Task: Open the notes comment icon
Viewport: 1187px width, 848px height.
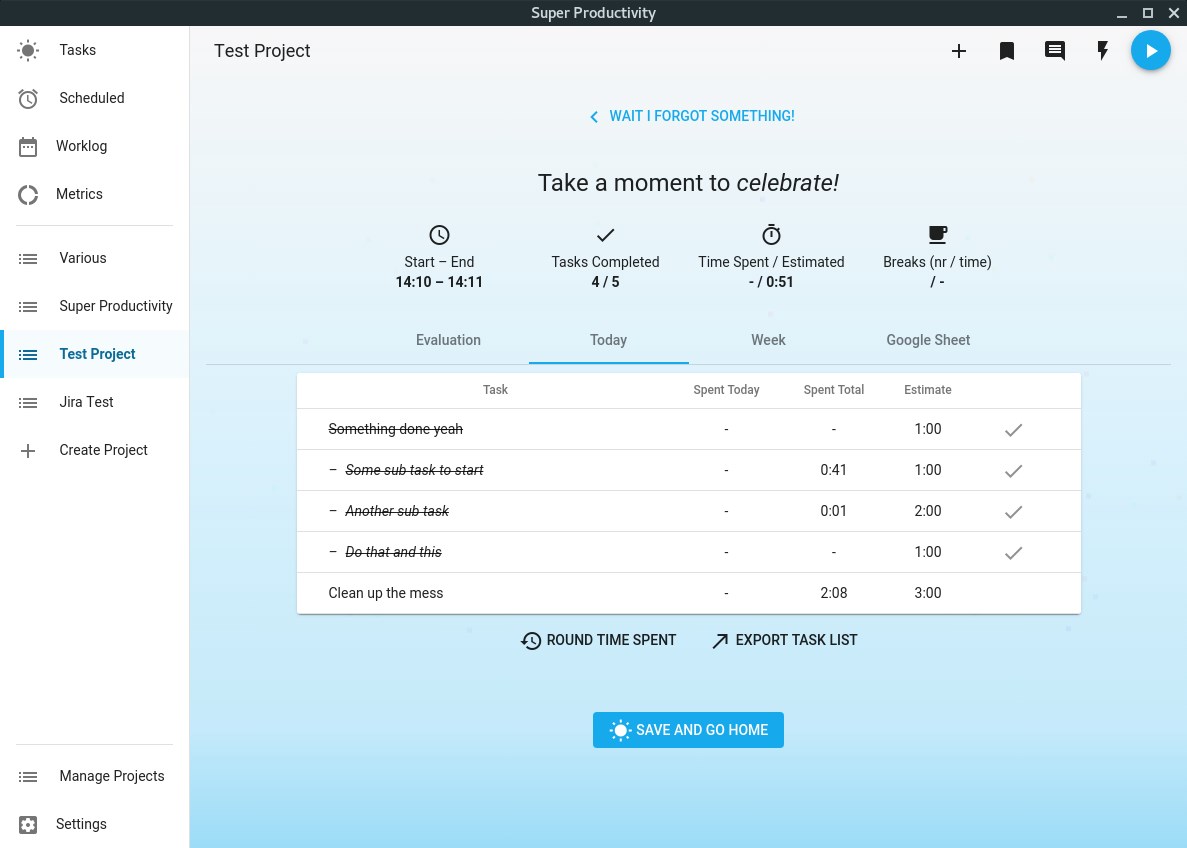Action: [1055, 51]
